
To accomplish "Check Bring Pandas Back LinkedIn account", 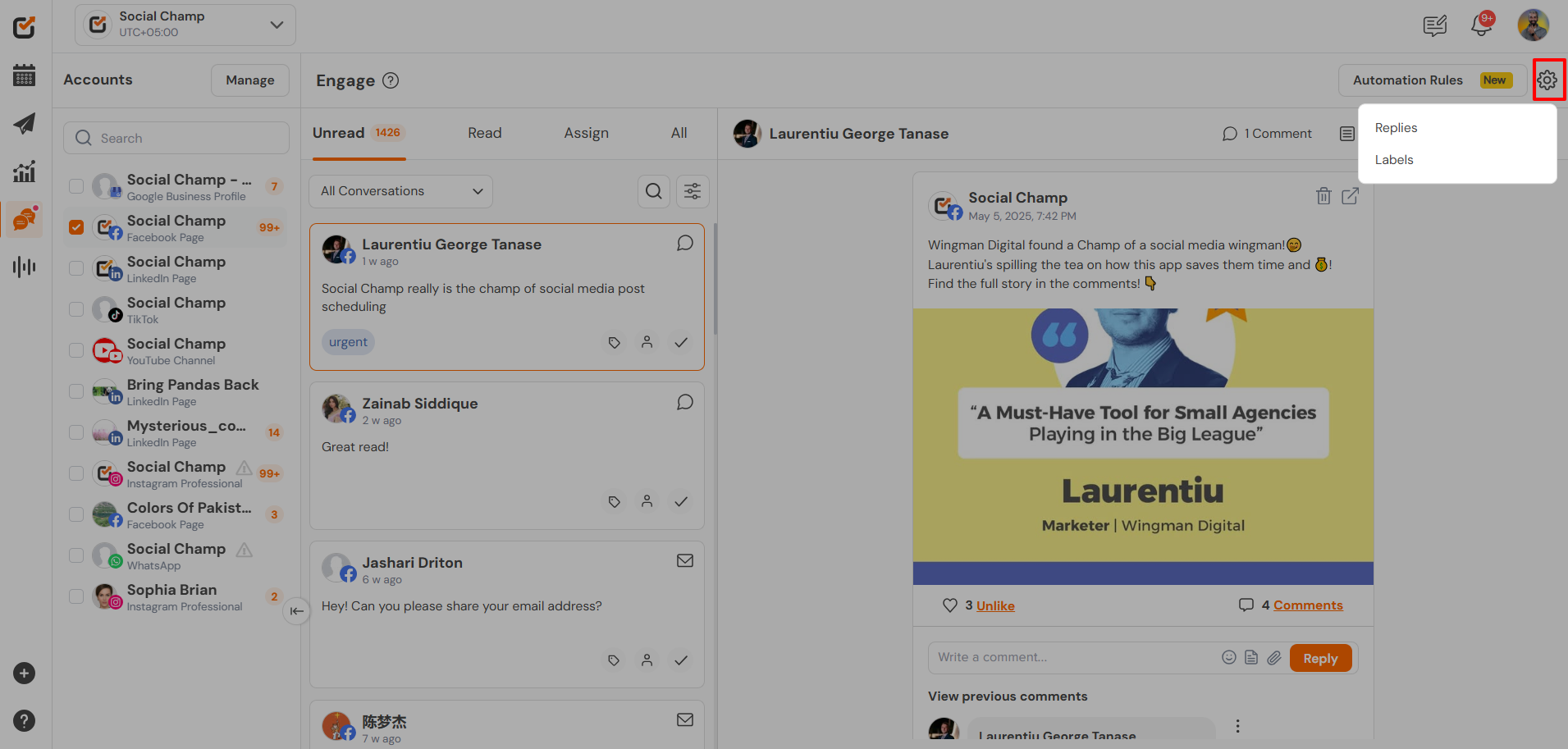I will (x=76, y=391).
